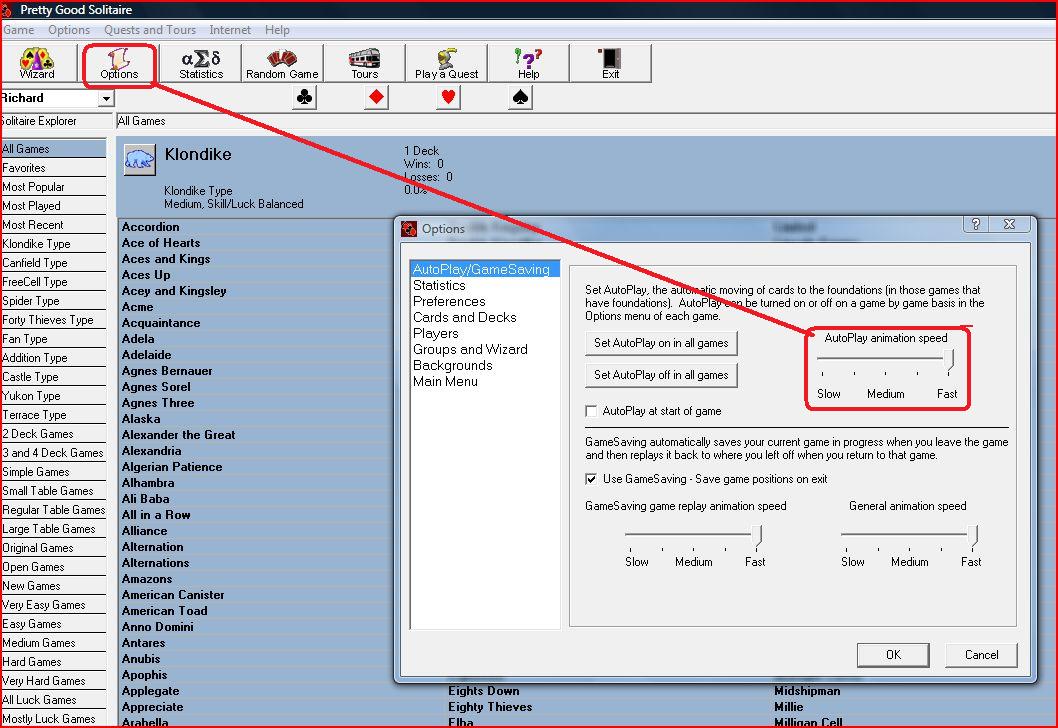Open the Help toolbar icon
1058x728 pixels.
pos(528,63)
